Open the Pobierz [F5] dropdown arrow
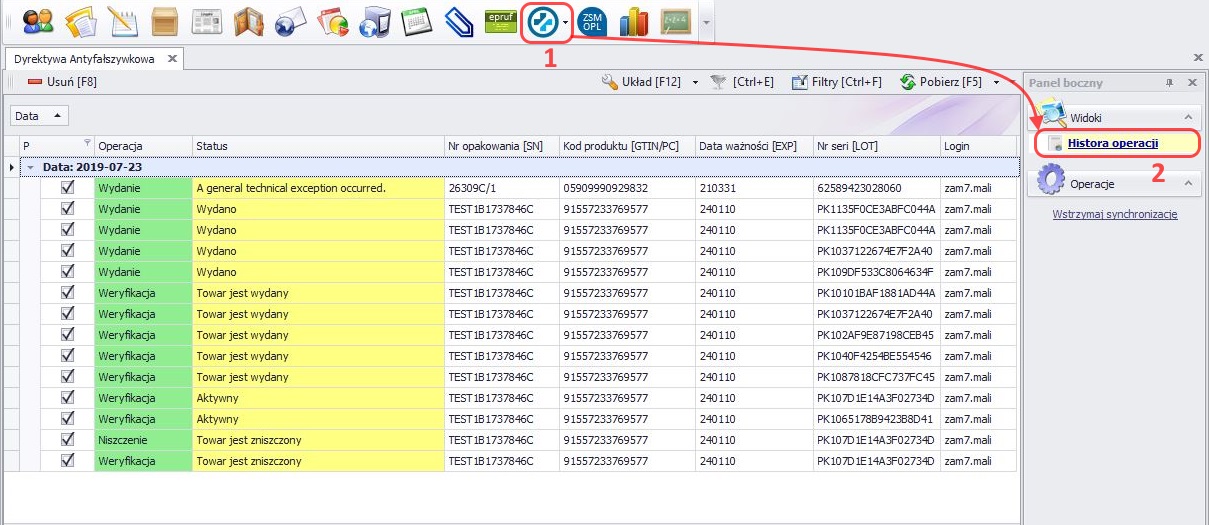The image size is (1209, 525). tap(997, 82)
